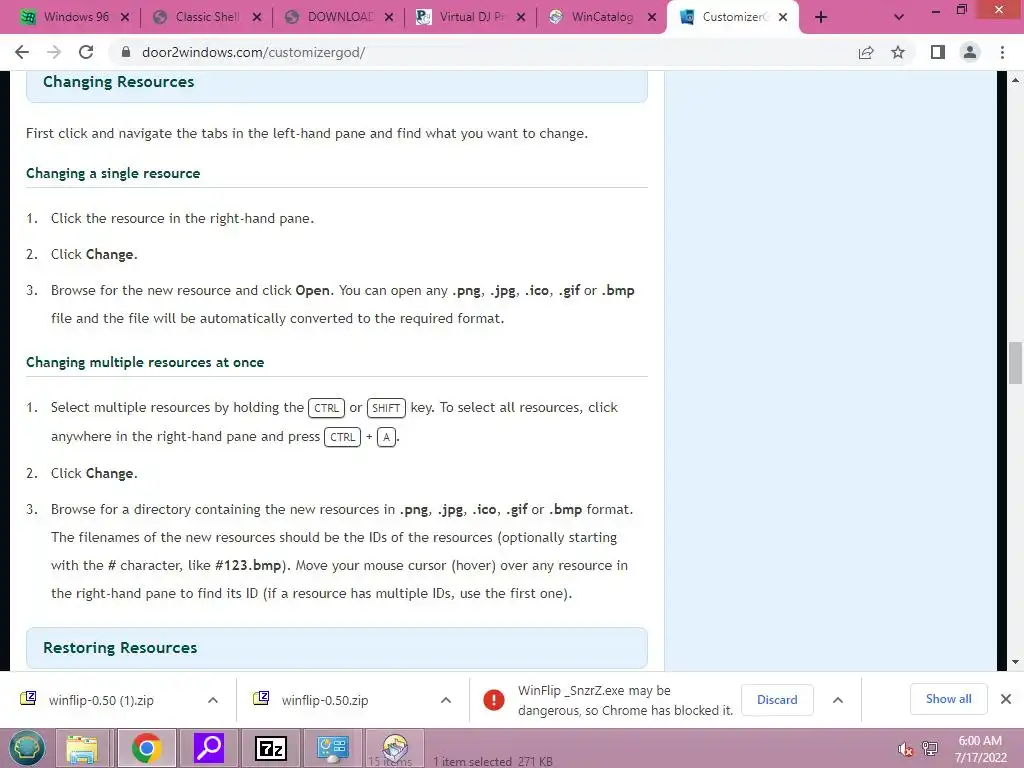The image size is (1024, 768).
Task: Share this page icon
Action: [x=866, y=52]
